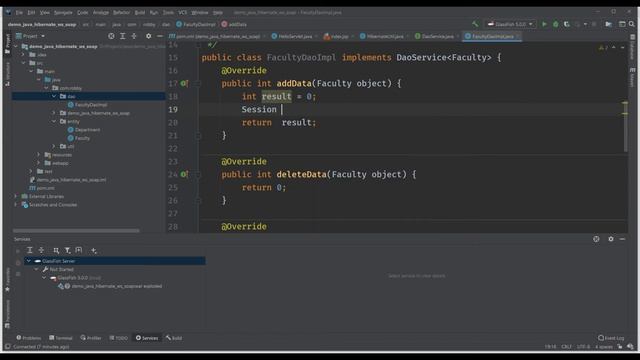Screen dimensions: 640x360
Task: Hide the Services panel with minus icon
Action: pos(622,239)
